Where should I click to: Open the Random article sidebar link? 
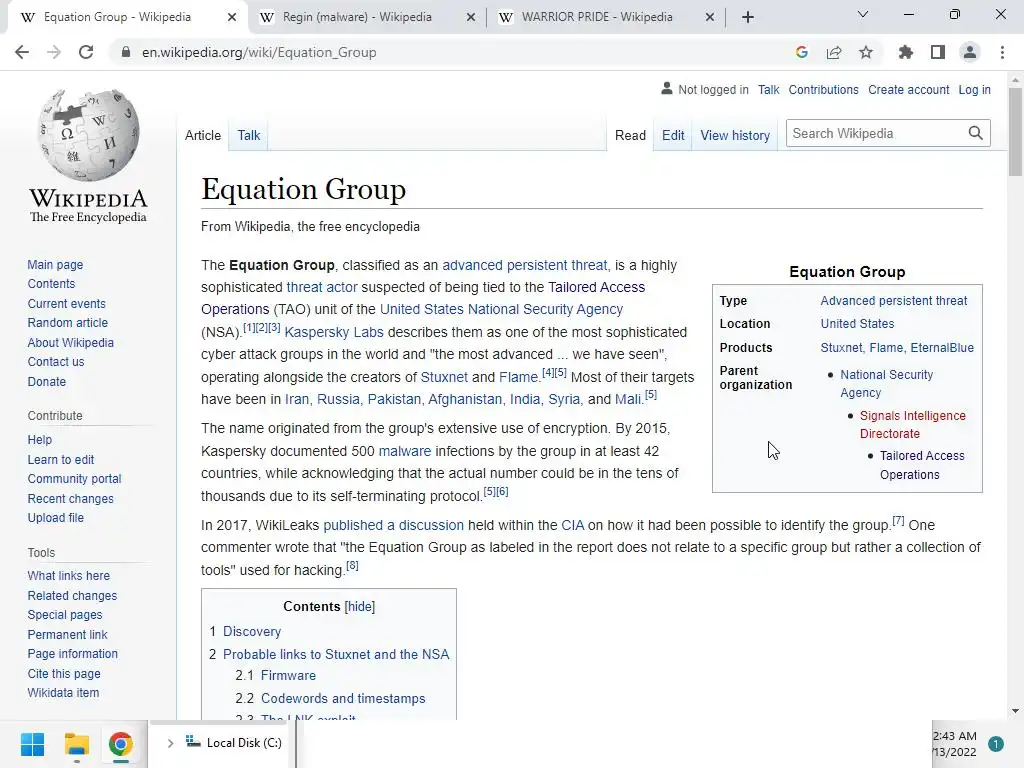[67, 323]
